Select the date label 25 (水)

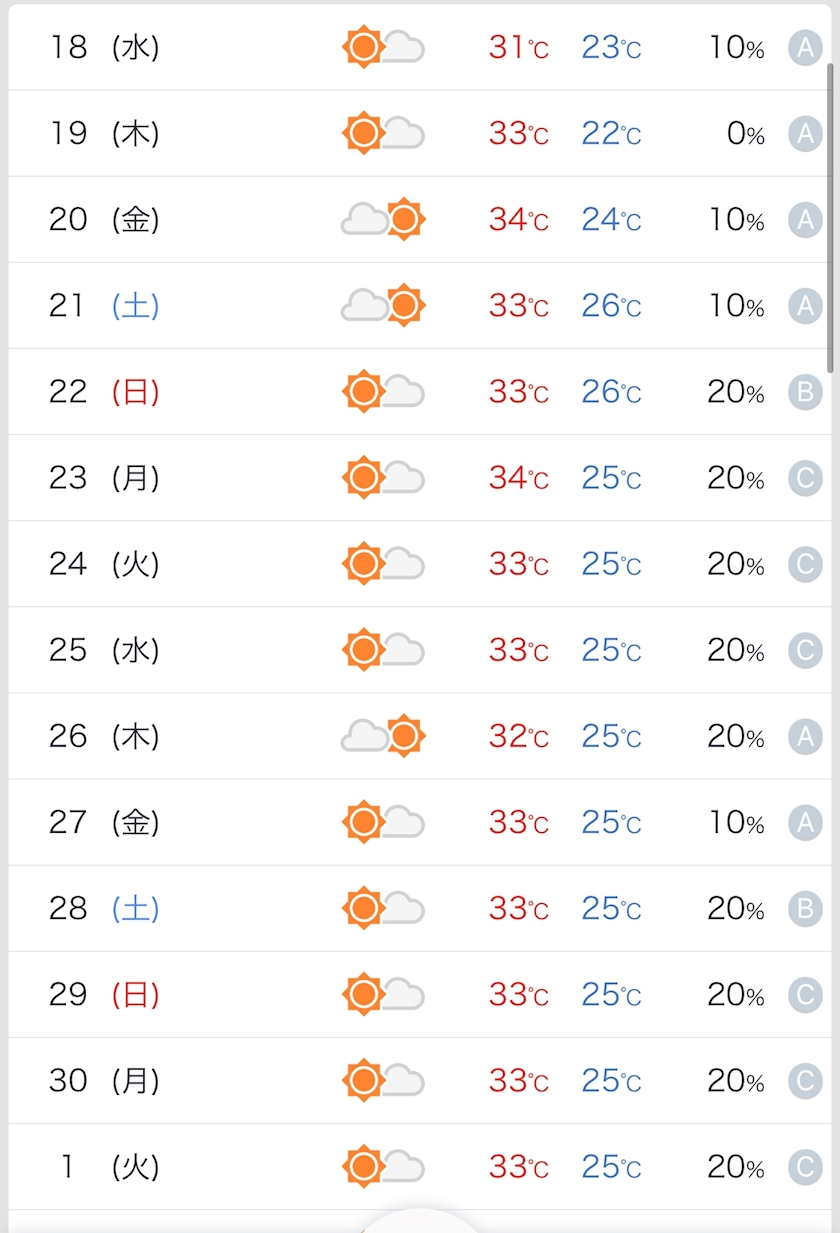[104, 650]
